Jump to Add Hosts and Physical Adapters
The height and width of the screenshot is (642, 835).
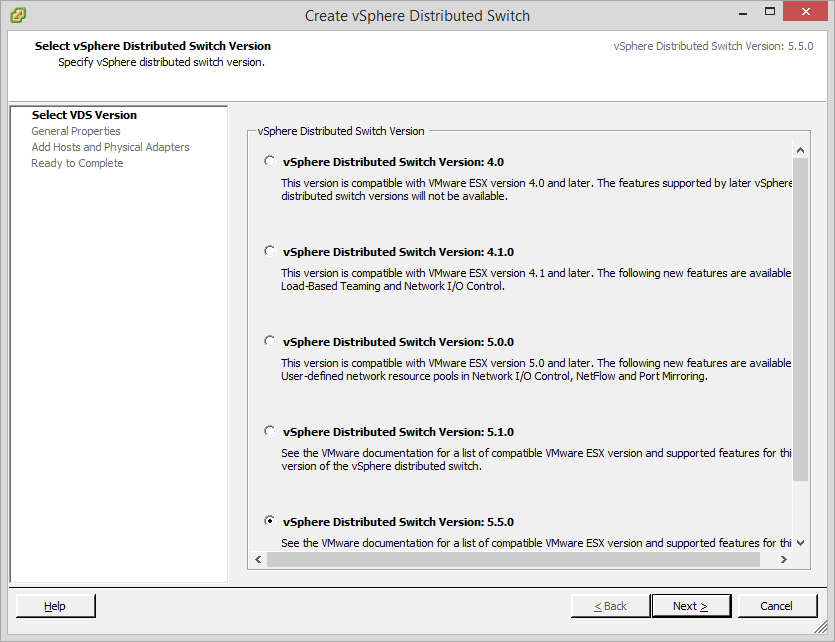tap(110, 147)
